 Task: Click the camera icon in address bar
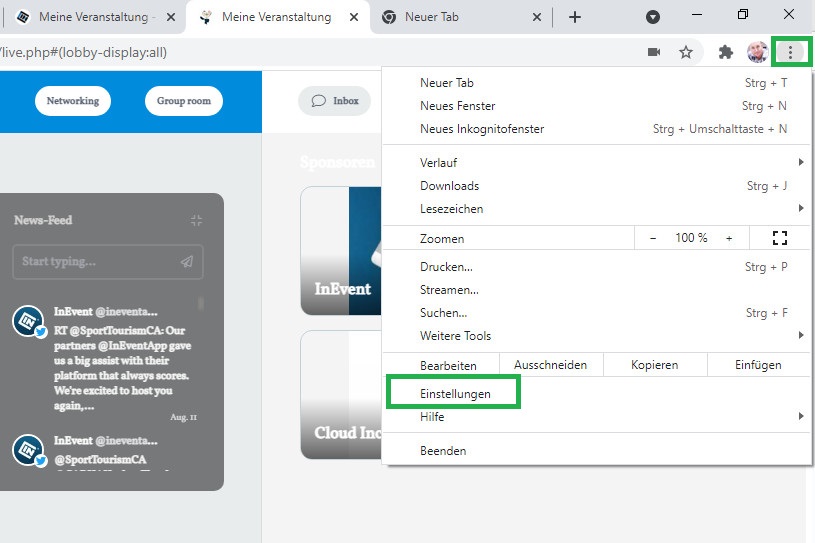654,52
